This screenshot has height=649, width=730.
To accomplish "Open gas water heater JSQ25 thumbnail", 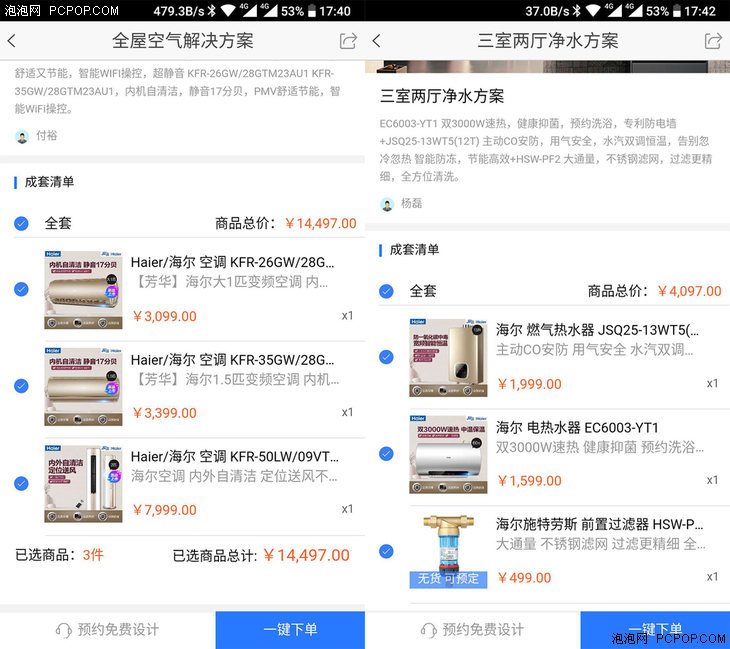I will click(x=448, y=358).
